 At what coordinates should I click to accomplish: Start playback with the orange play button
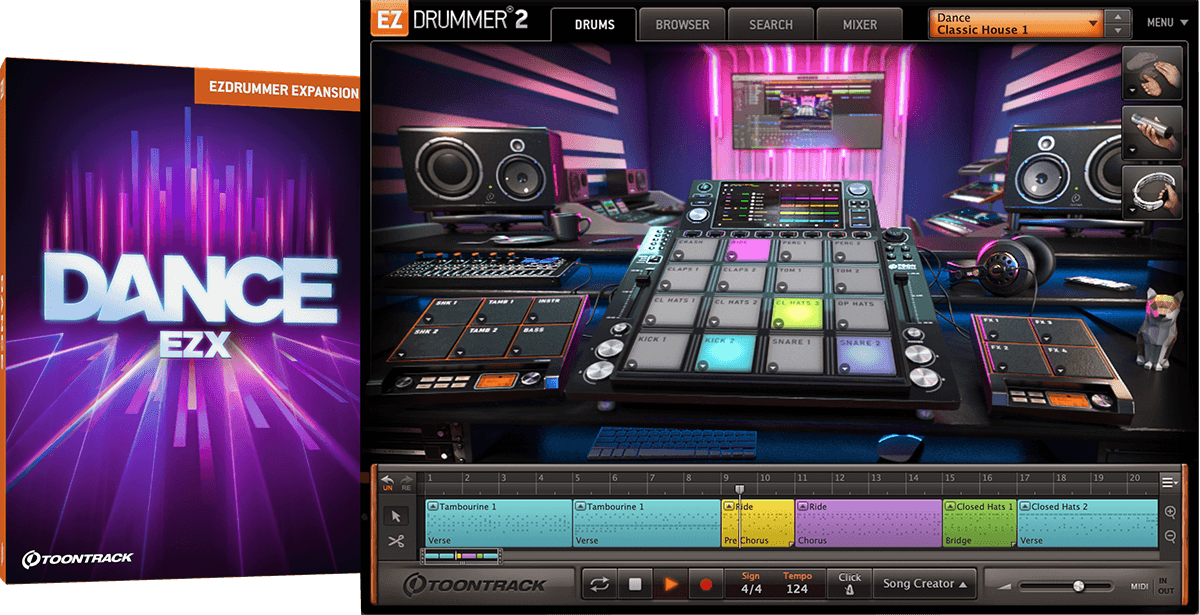[671, 584]
